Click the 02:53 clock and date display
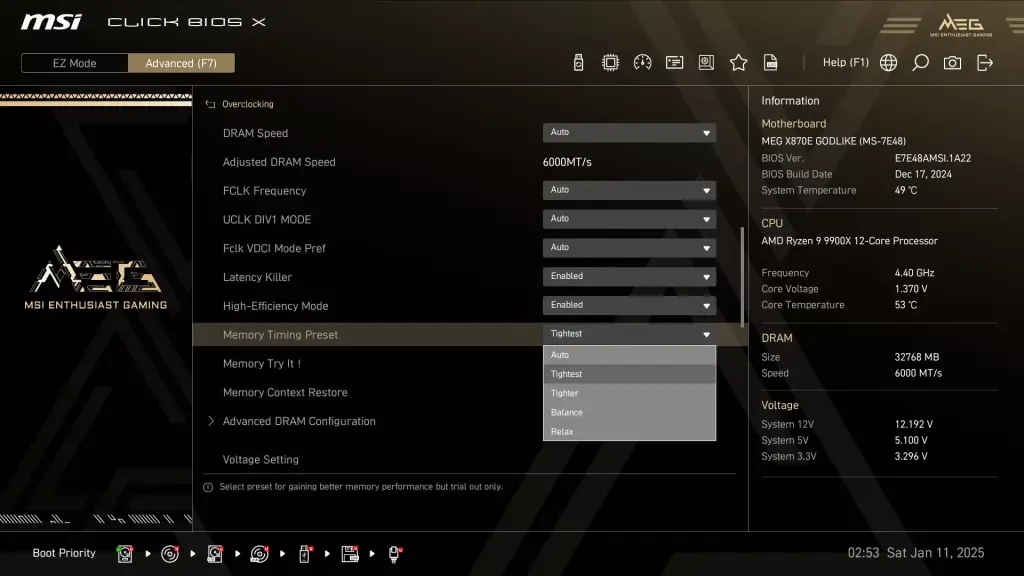The width and height of the screenshot is (1024, 576). (x=916, y=553)
